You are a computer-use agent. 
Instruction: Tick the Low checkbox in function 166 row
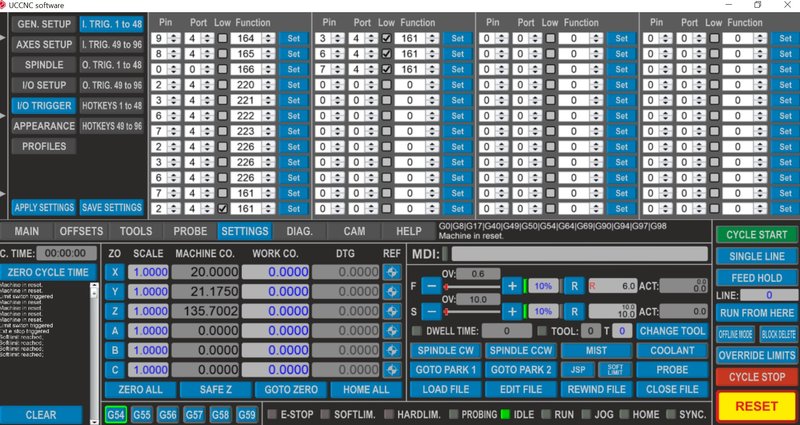(222, 69)
